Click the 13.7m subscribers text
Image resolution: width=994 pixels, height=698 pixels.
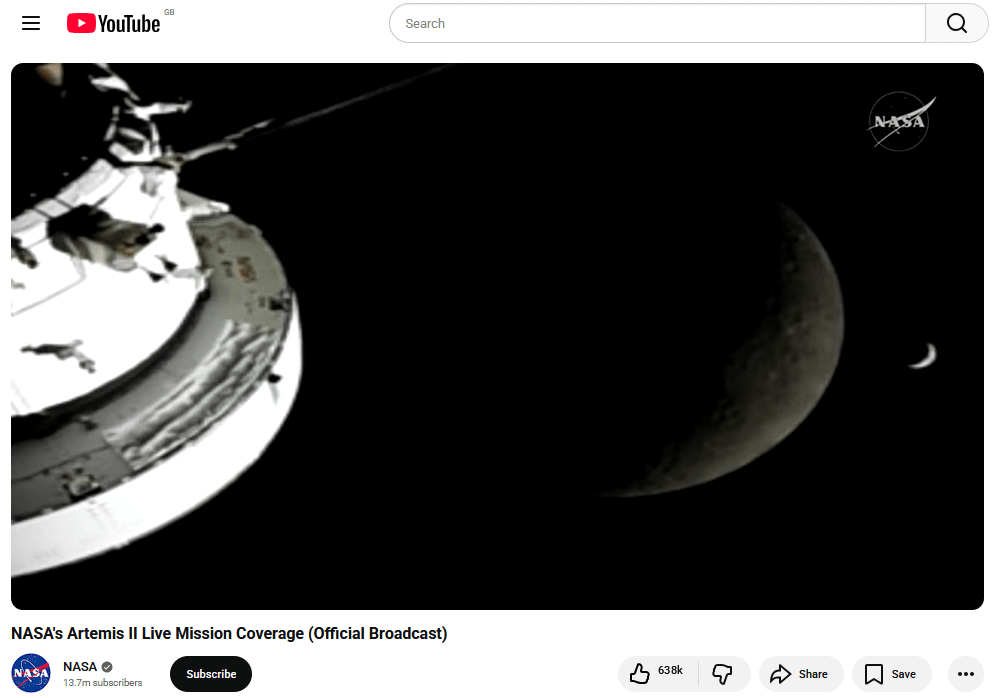pos(103,683)
